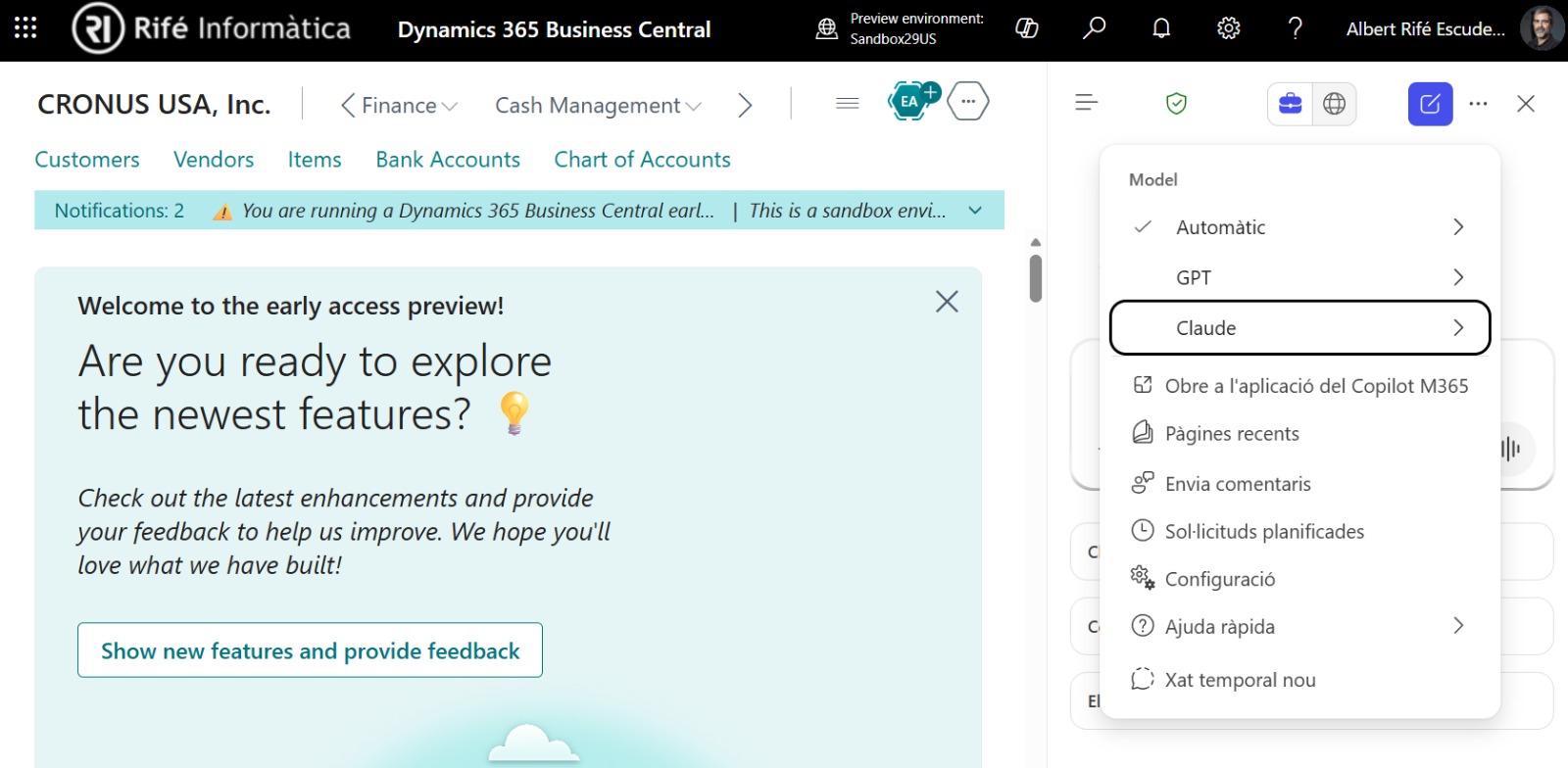The height and width of the screenshot is (768, 1568).
Task: Click the hamburger lines icon beside navigation
Action: pos(848,103)
